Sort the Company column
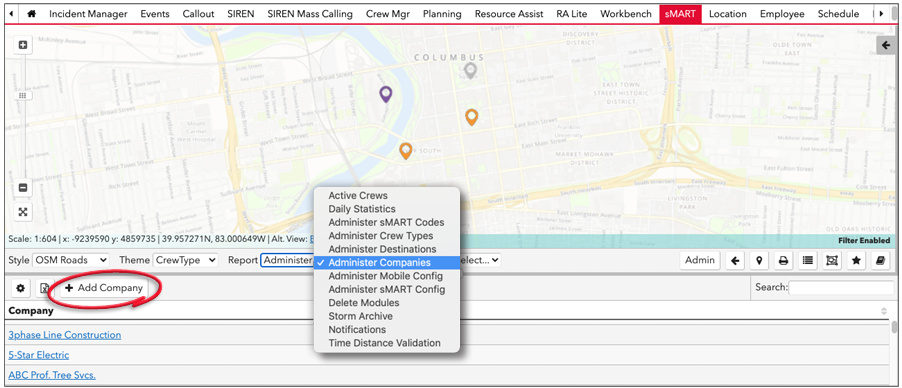Screen dimensions: 902x388 click(884, 311)
